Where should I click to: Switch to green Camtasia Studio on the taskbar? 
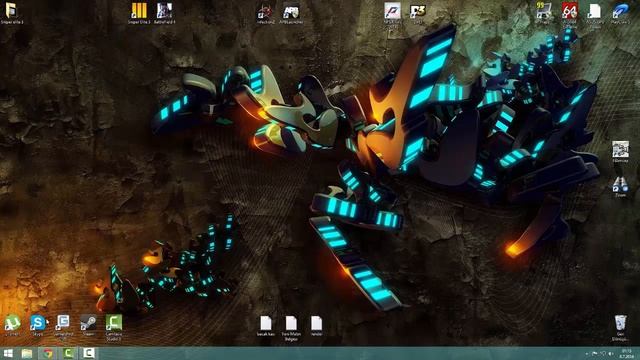68,353
